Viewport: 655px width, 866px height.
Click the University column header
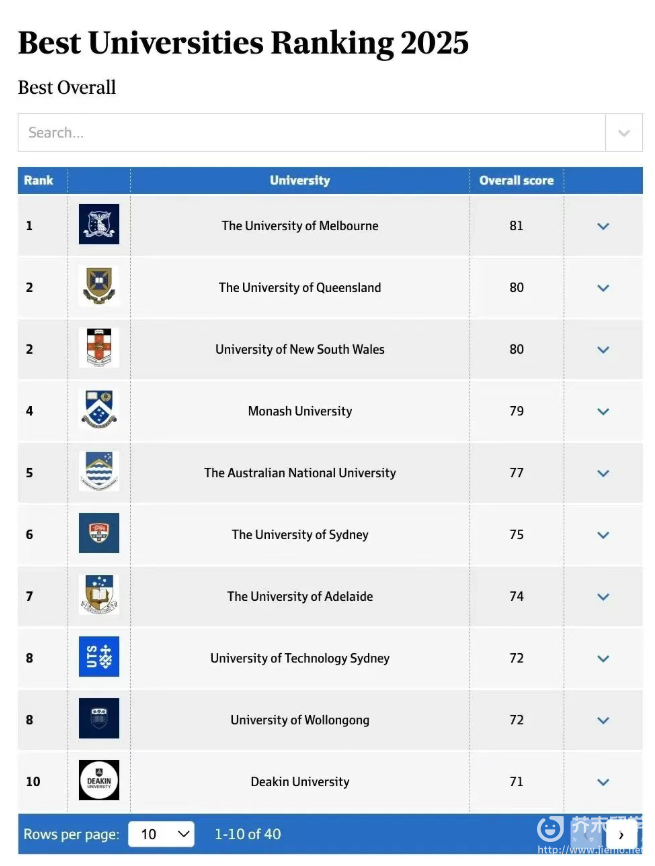coord(300,181)
